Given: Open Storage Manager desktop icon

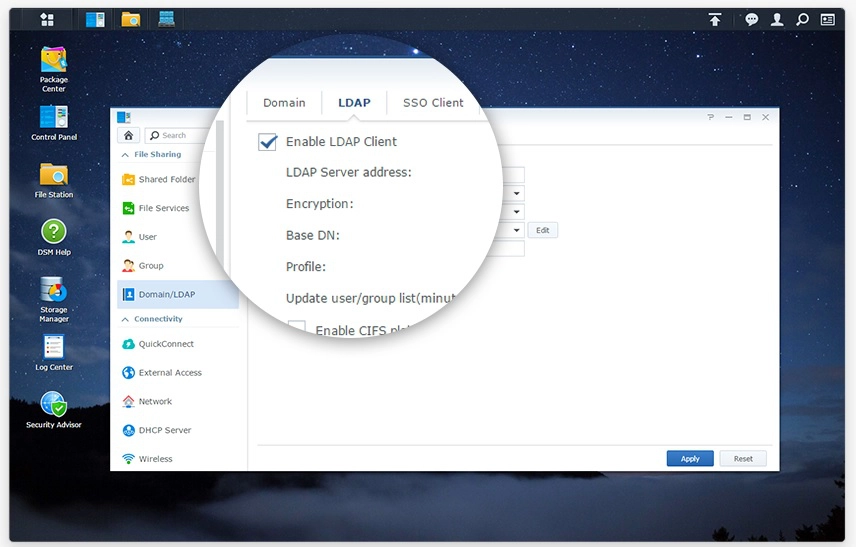Looking at the screenshot, I should (x=54, y=299).
